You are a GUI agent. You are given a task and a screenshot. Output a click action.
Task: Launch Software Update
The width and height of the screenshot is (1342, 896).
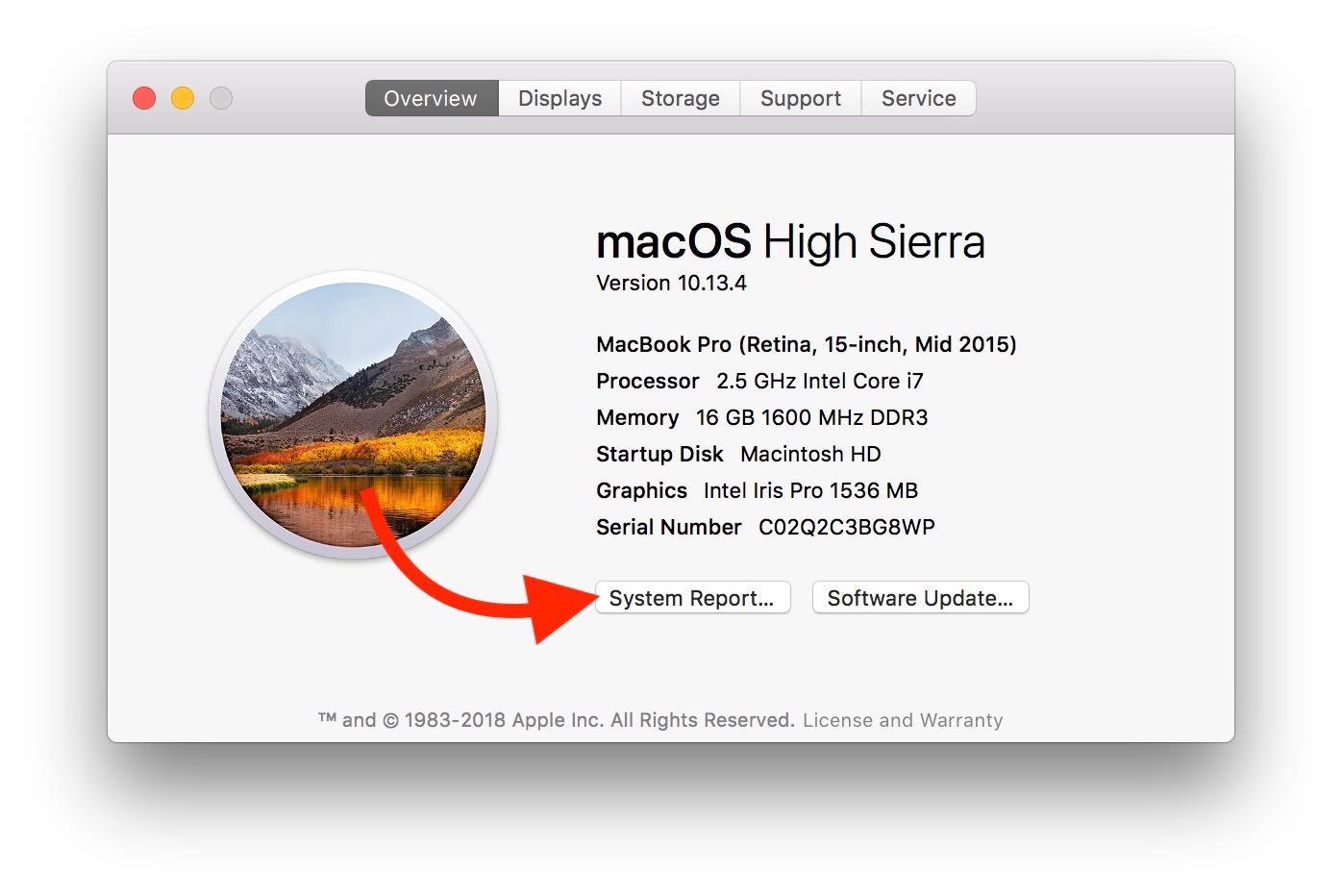919,597
